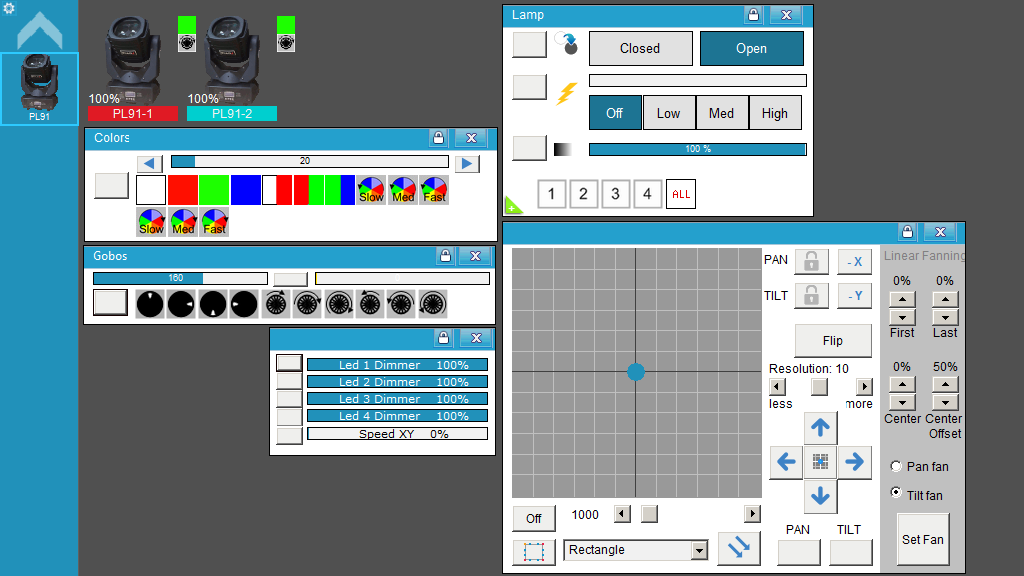Choose top-row Fast color wheel rotation
The width and height of the screenshot is (1024, 576).
[x=434, y=190]
